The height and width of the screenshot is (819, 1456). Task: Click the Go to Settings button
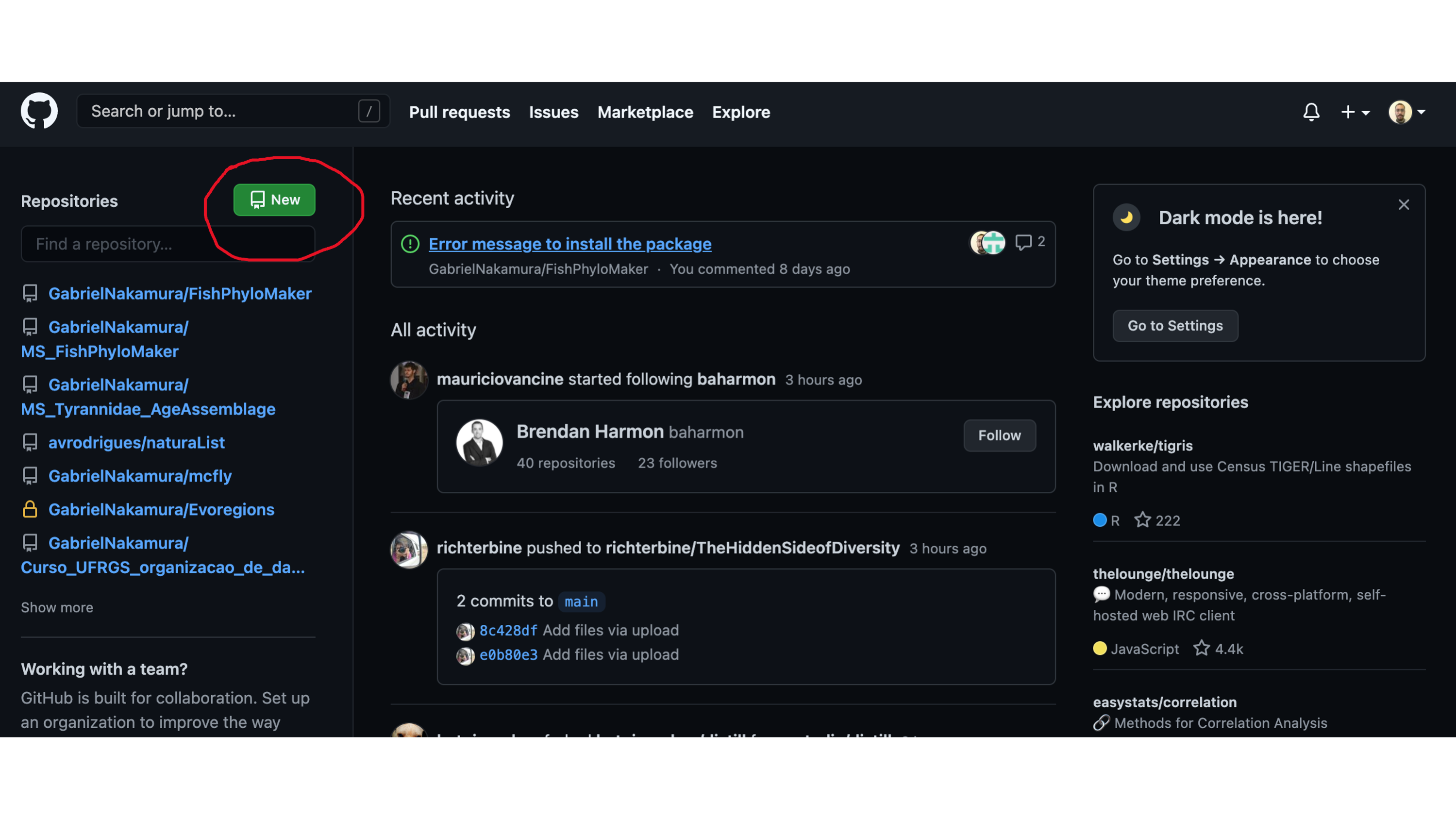1175,326
